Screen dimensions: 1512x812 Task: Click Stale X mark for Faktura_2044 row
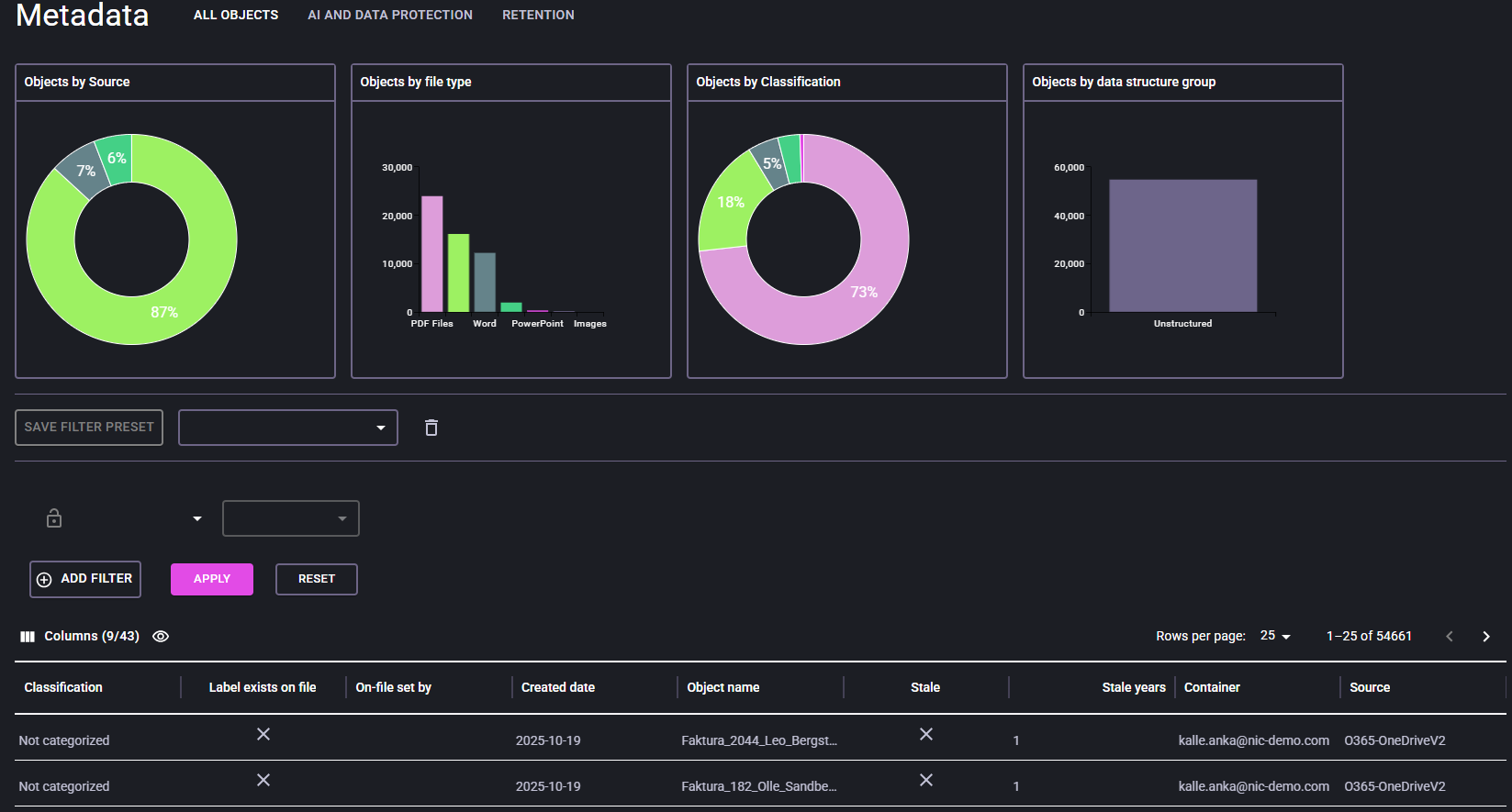click(926, 734)
